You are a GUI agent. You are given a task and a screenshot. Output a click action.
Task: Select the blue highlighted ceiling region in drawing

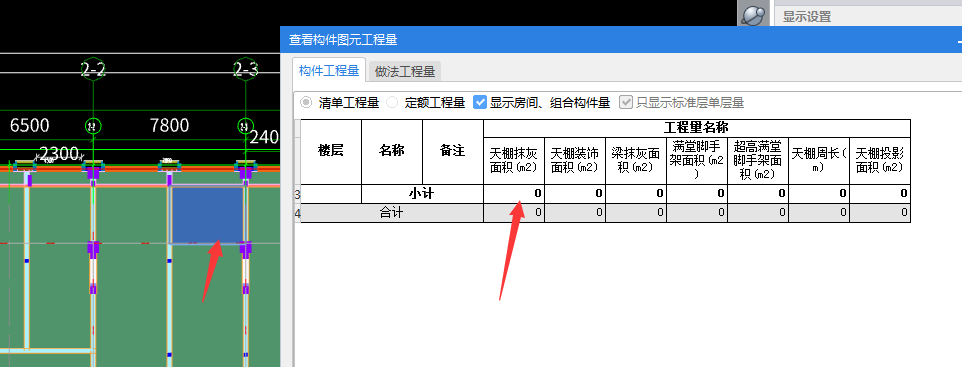coord(207,215)
